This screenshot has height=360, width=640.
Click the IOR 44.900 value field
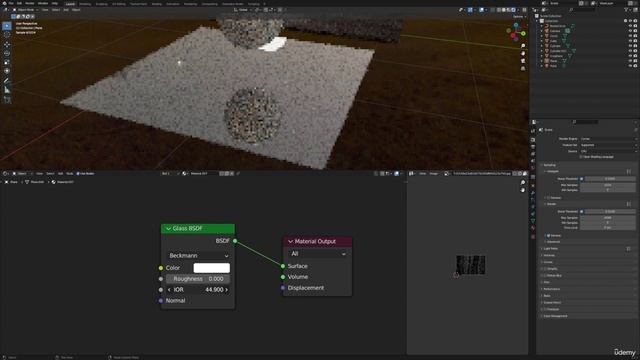(198, 290)
